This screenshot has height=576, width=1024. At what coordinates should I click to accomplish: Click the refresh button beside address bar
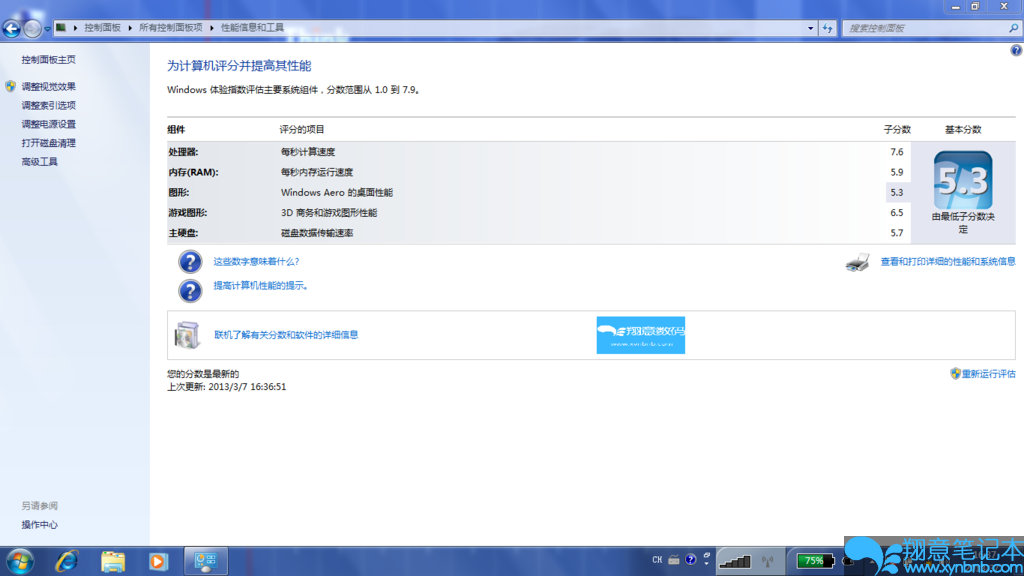pos(827,28)
